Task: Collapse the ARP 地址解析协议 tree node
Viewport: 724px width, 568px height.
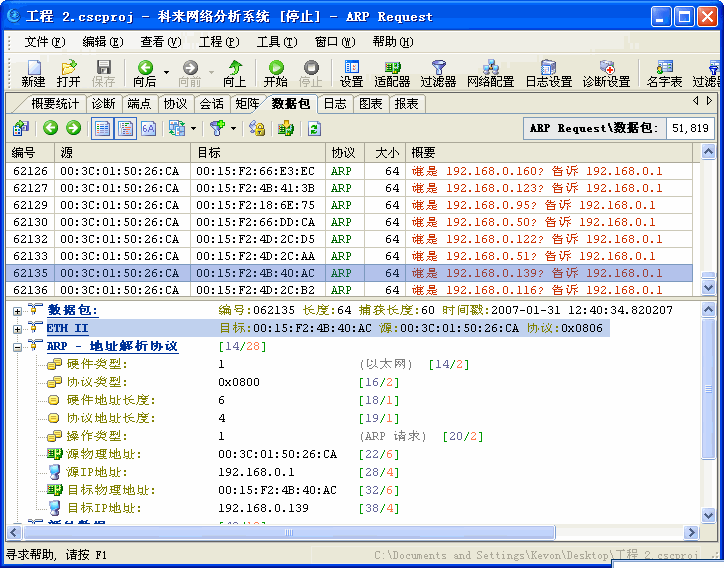Action: pyautogui.click(x=17, y=347)
